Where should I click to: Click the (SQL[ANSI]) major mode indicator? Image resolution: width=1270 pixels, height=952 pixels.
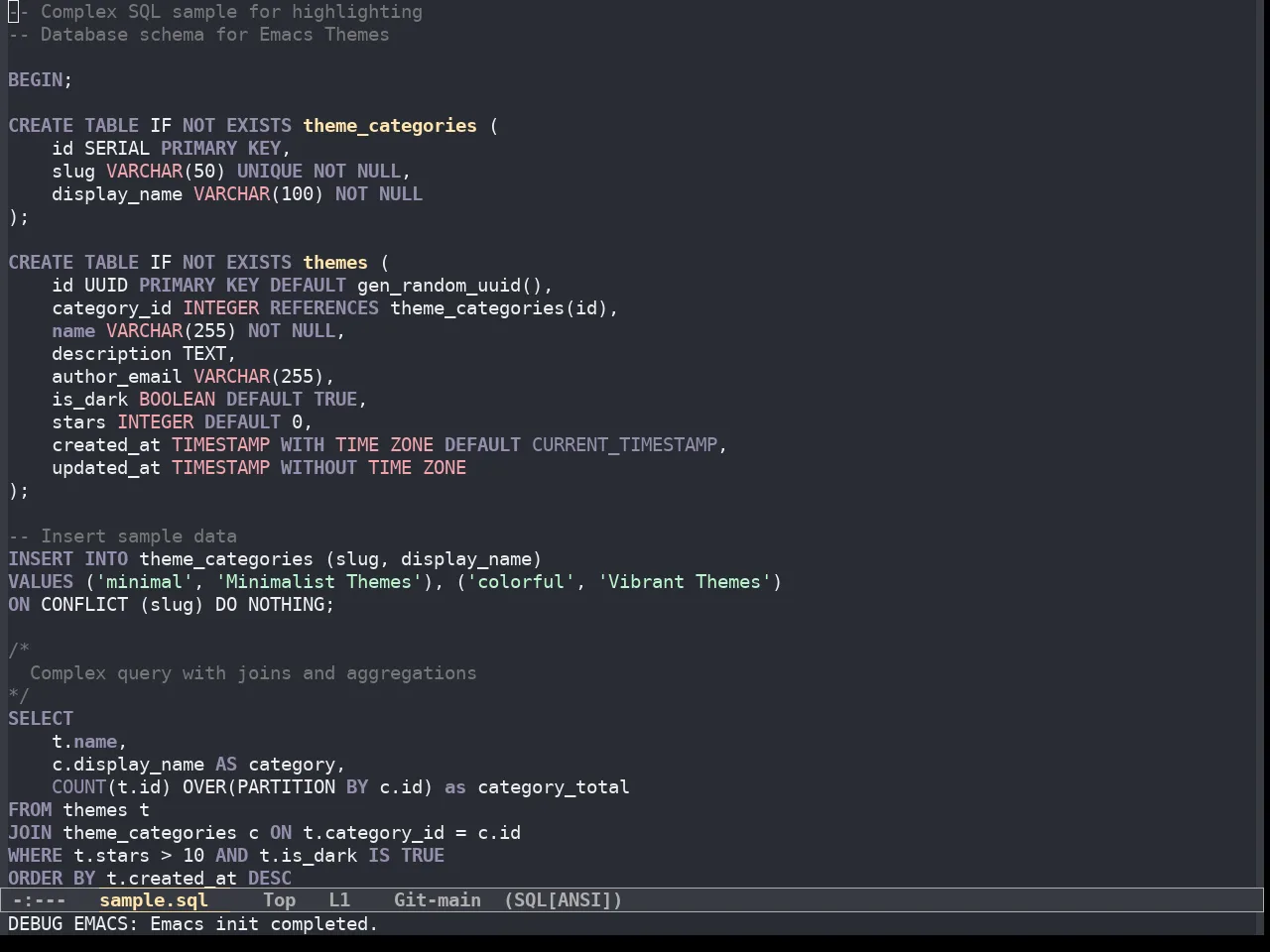tap(564, 900)
